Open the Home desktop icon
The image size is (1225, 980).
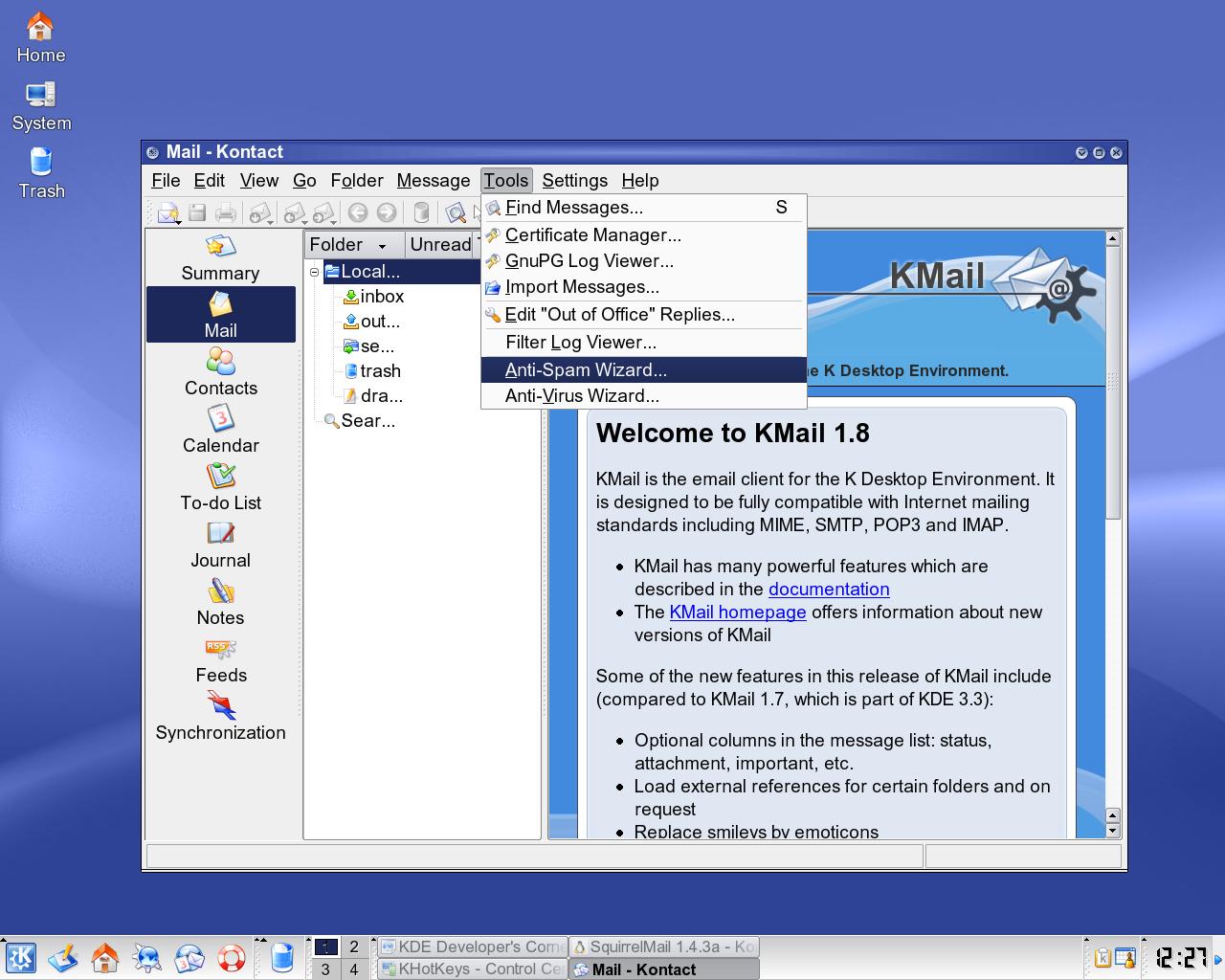click(x=40, y=38)
